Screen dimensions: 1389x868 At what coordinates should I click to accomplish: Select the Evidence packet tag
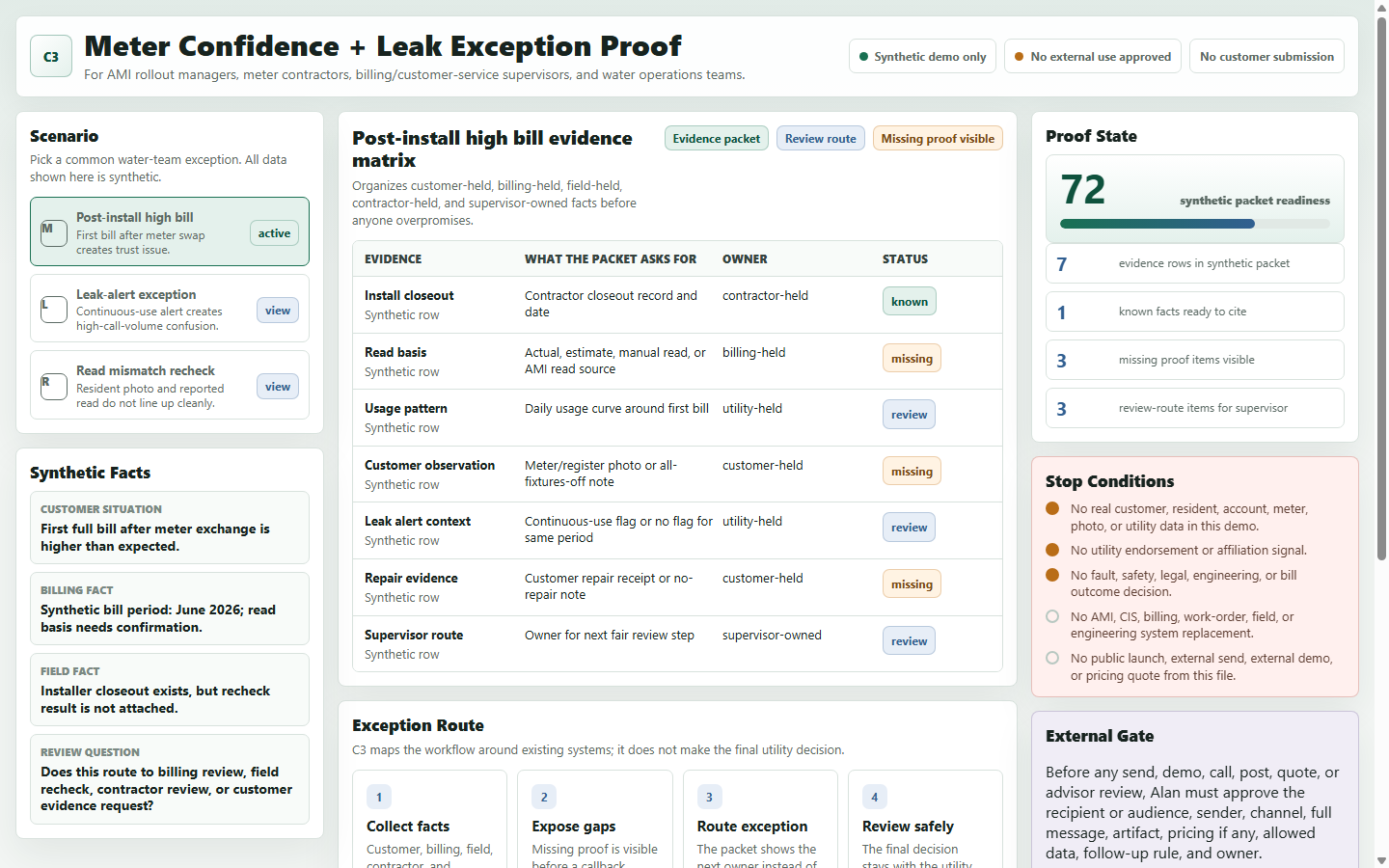click(717, 139)
